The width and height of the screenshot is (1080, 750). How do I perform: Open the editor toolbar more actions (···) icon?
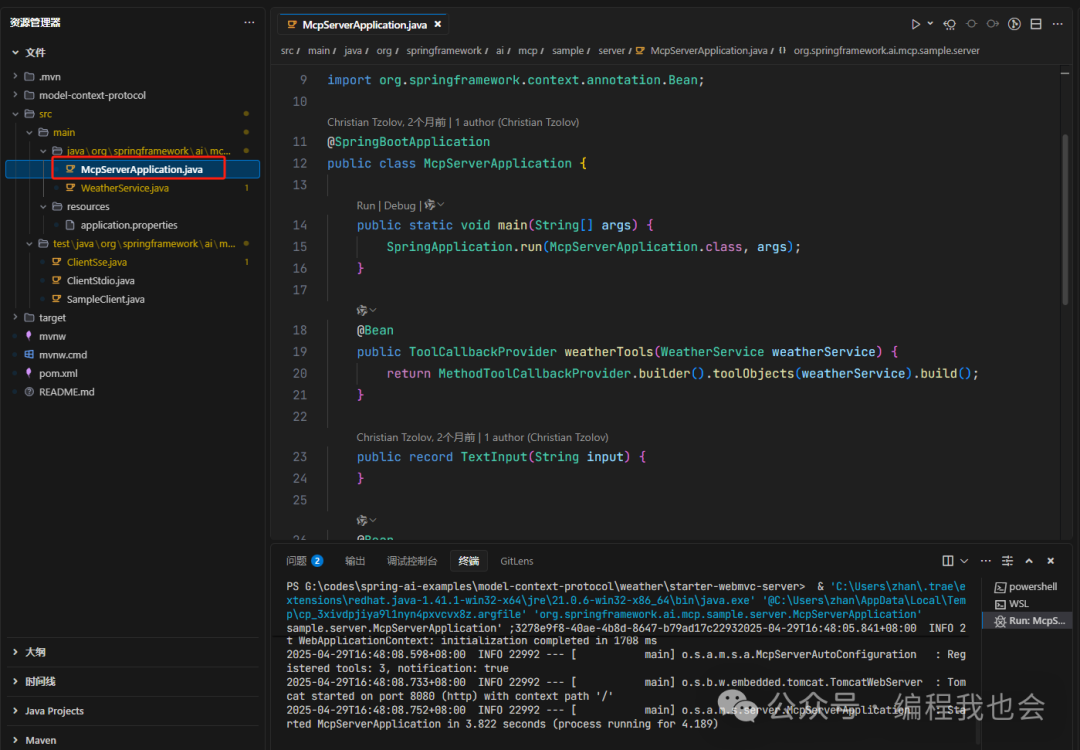(x=1058, y=25)
